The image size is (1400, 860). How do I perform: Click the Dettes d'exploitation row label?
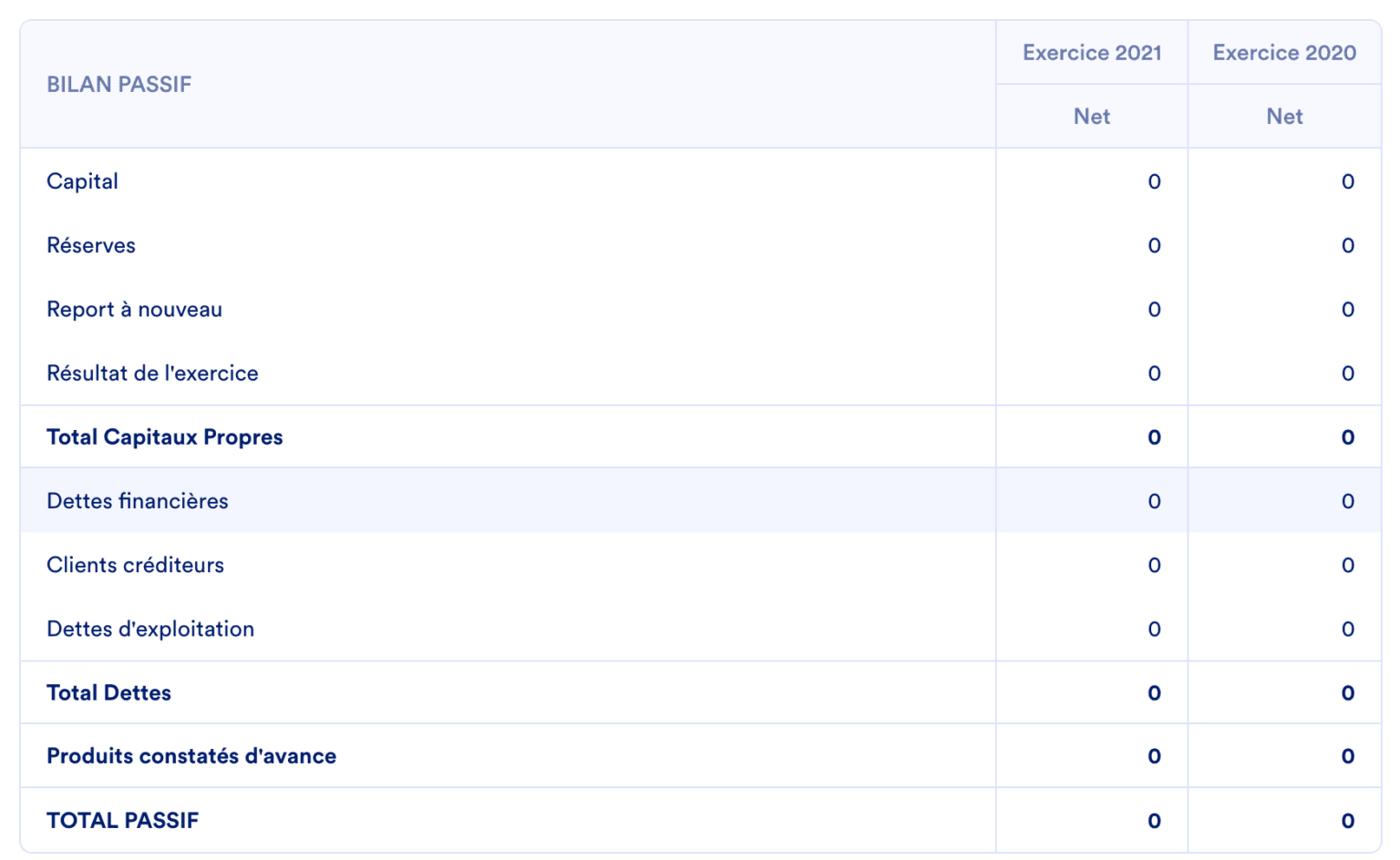click(x=150, y=629)
